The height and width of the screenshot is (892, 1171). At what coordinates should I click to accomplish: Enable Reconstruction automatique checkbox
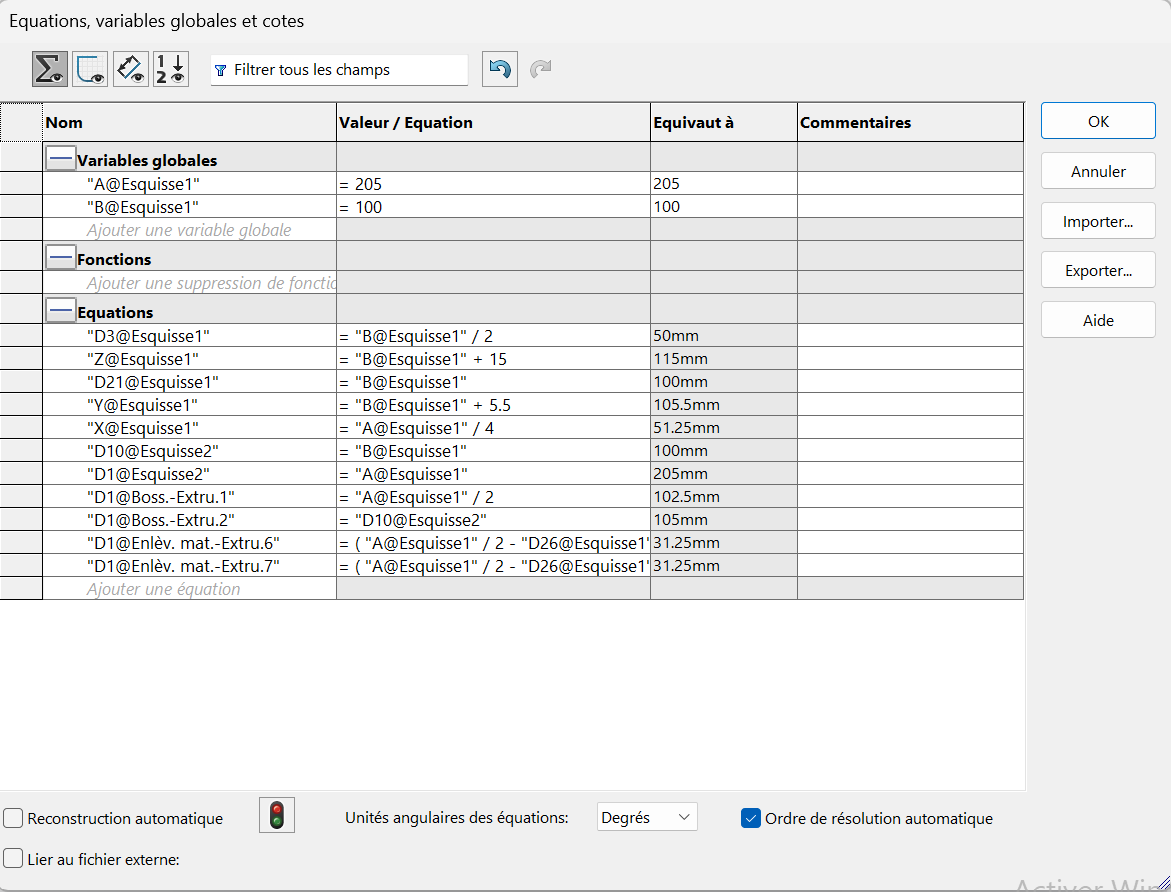click(14, 818)
